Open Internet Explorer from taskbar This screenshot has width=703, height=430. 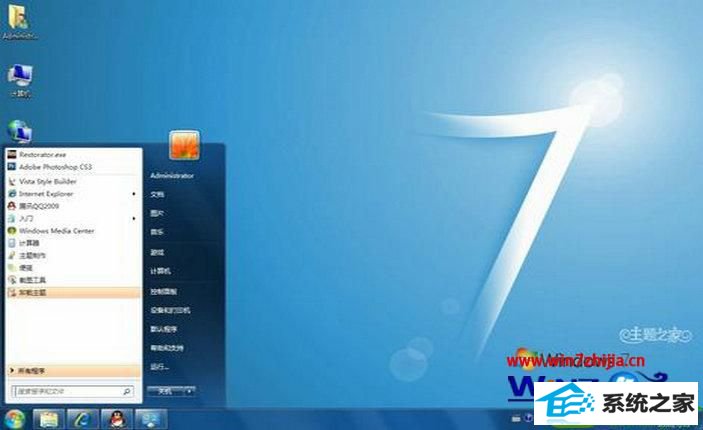click(x=83, y=419)
